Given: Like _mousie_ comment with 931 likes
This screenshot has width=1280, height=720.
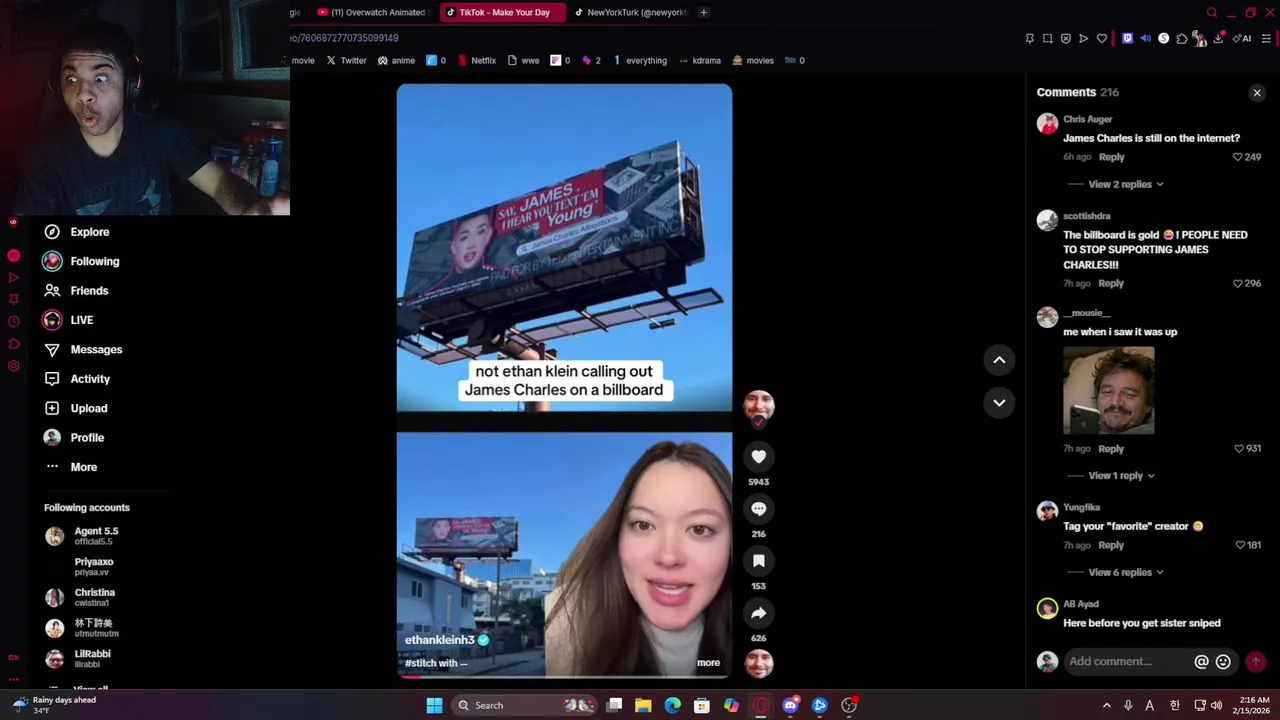Looking at the screenshot, I should pos(1238,449).
